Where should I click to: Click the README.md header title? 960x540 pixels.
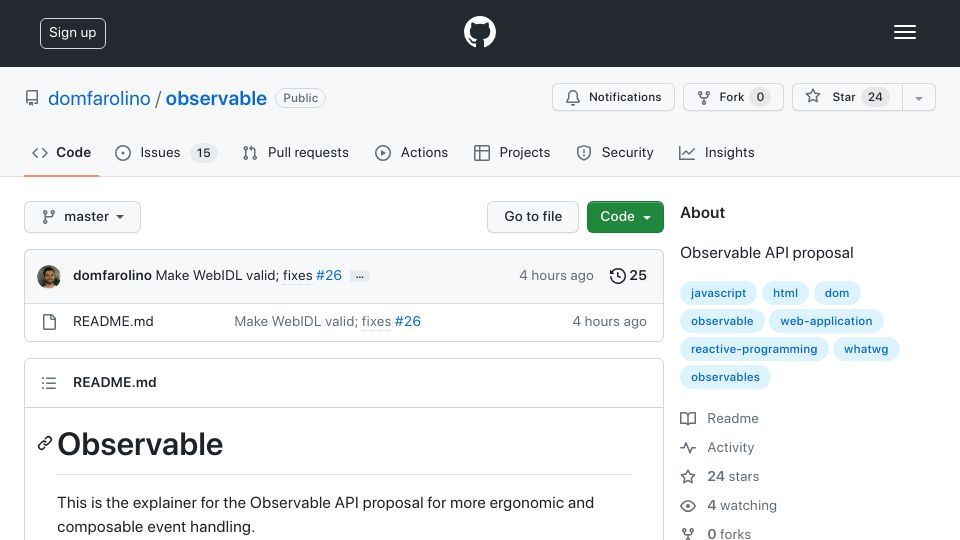click(x=114, y=383)
